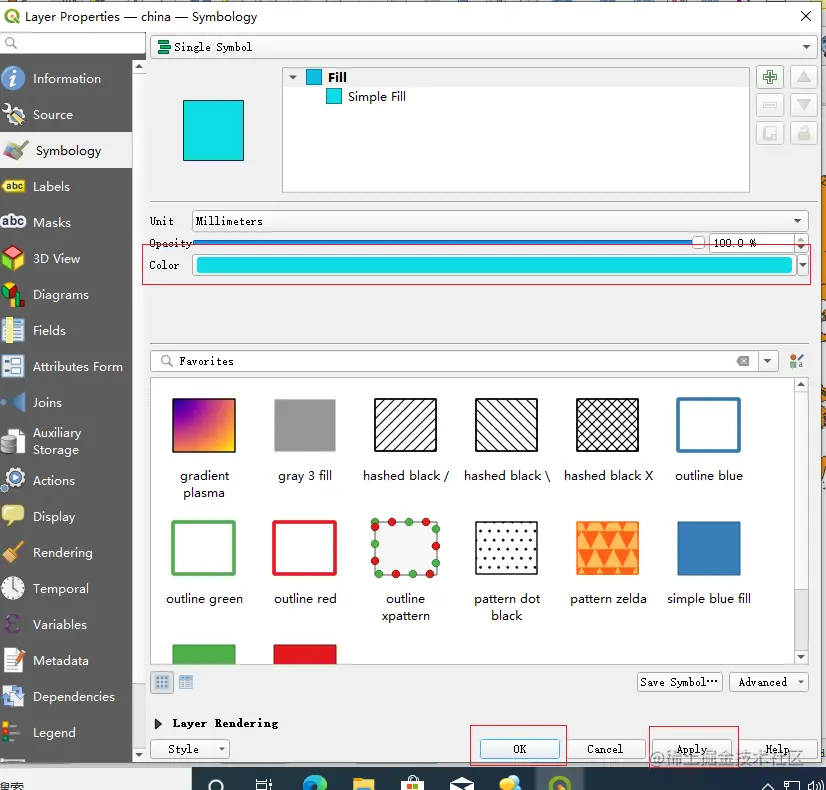Select the outline xpattern symbol

pyautogui.click(x=405, y=548)
